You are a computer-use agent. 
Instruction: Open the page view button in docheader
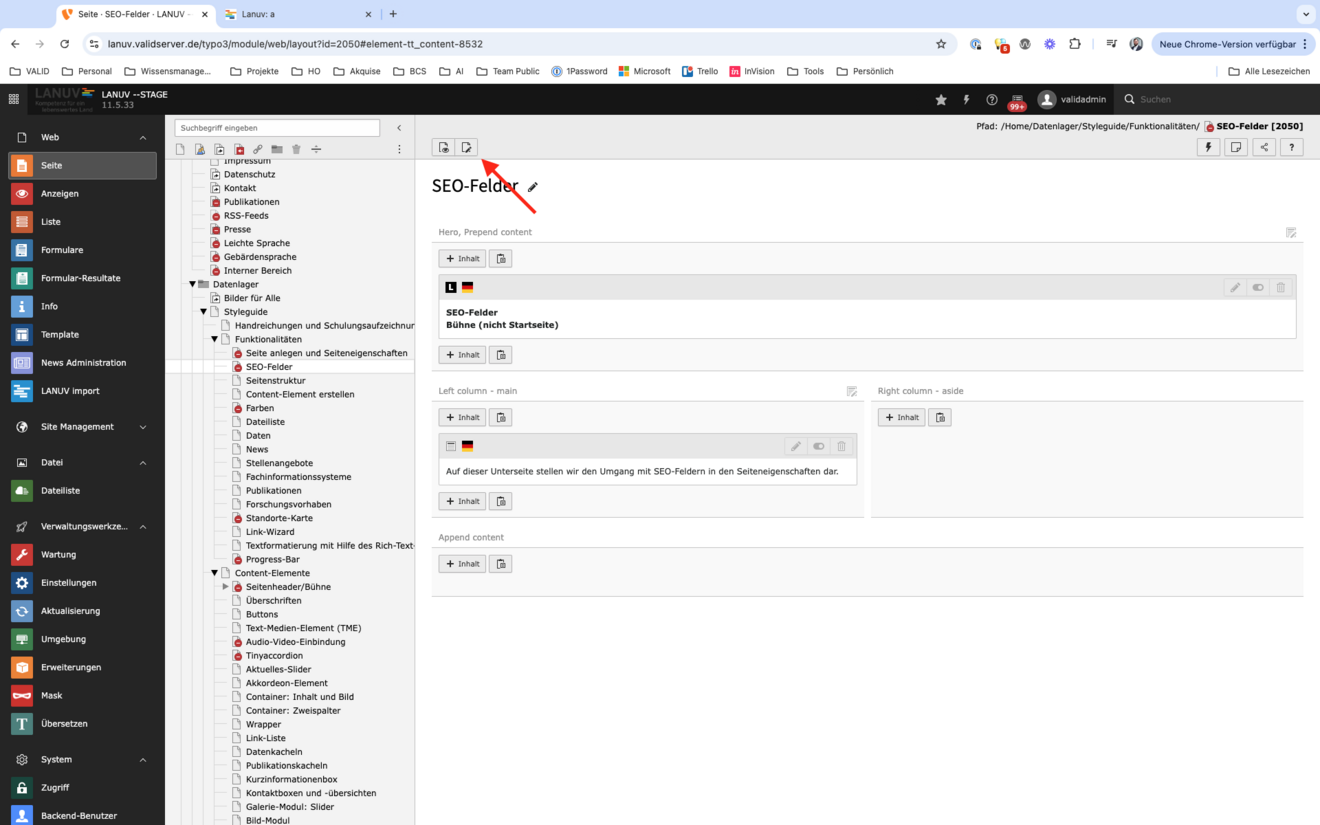click(x=443, y=148)
